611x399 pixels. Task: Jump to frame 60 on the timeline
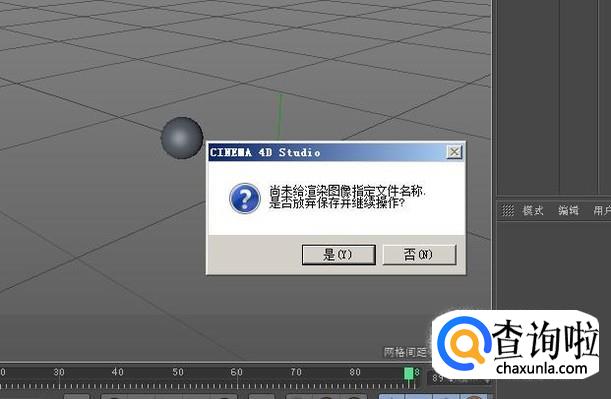[x=237, y=372]
